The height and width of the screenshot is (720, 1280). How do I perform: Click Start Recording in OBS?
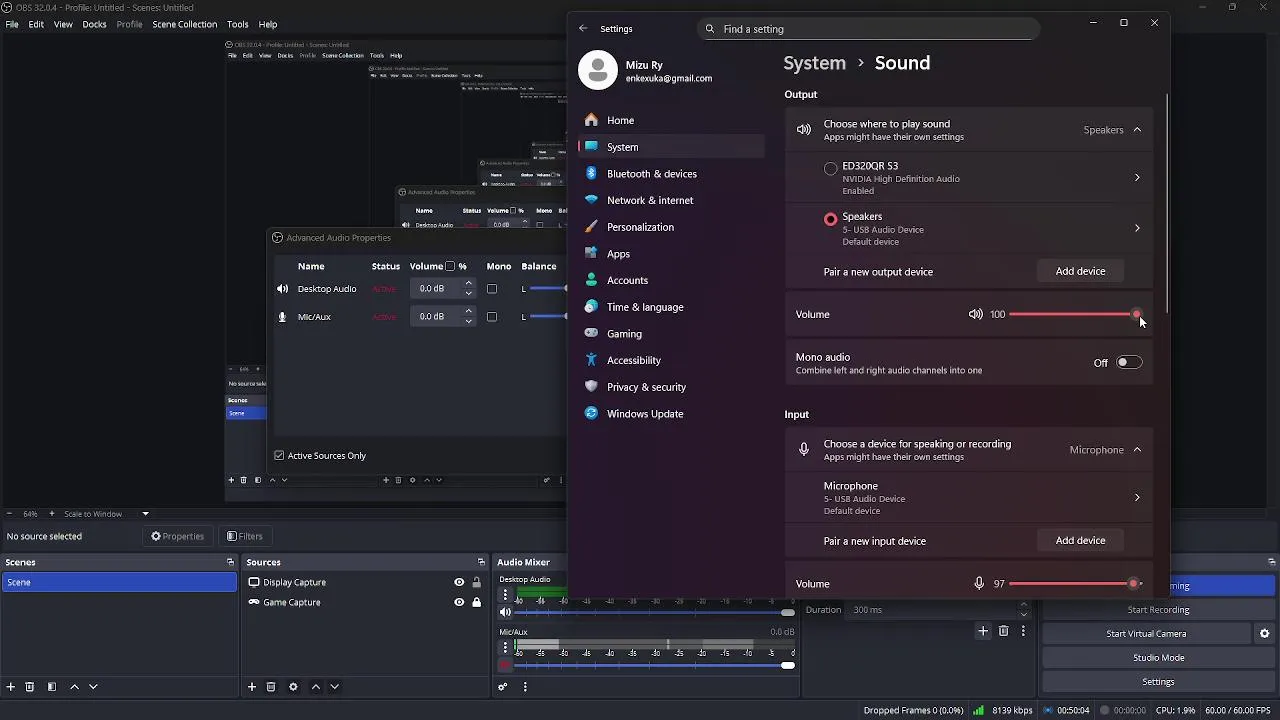pyautogui.click(x=1158, y=610)
